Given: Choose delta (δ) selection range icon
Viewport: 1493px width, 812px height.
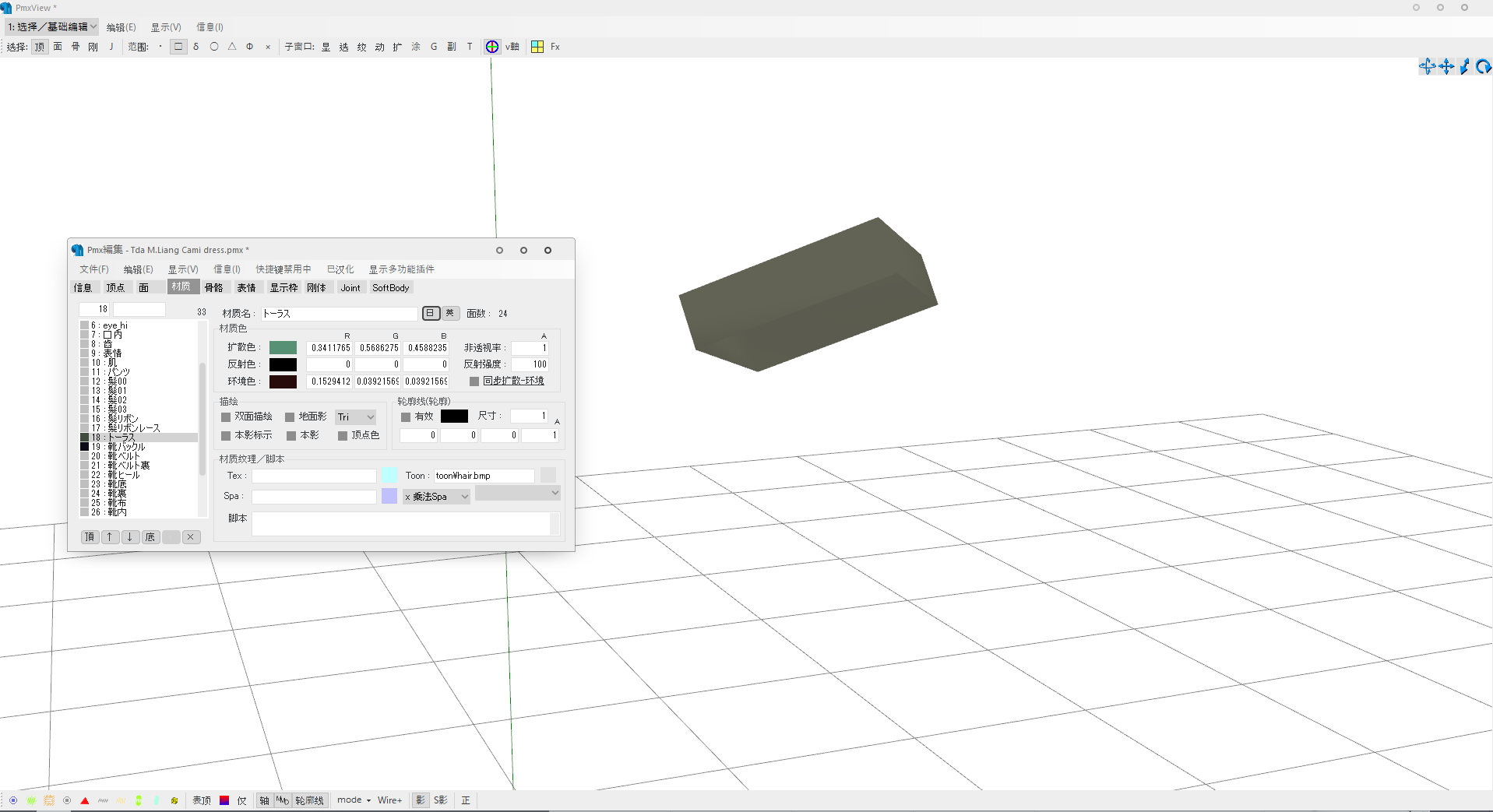Looking at the screenshot, I should click(x=196, y=47).
